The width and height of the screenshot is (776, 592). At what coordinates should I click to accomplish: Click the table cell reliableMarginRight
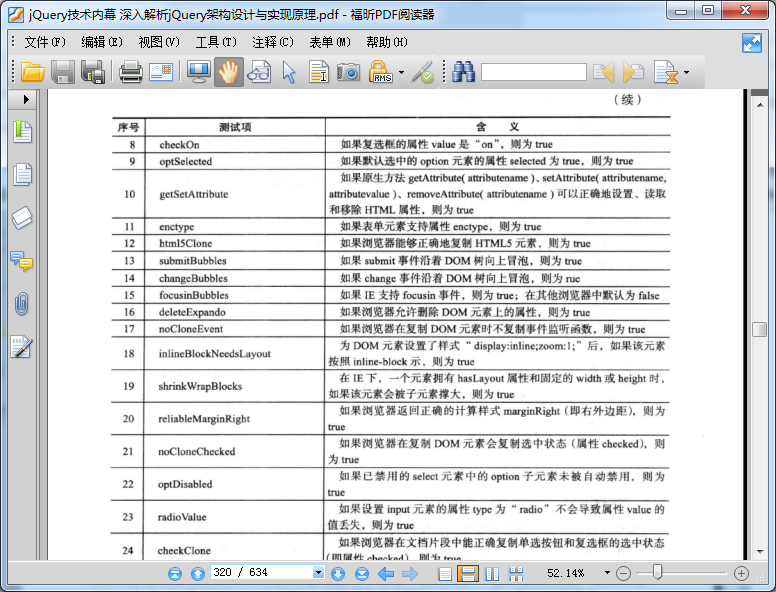tap(204, 419)
